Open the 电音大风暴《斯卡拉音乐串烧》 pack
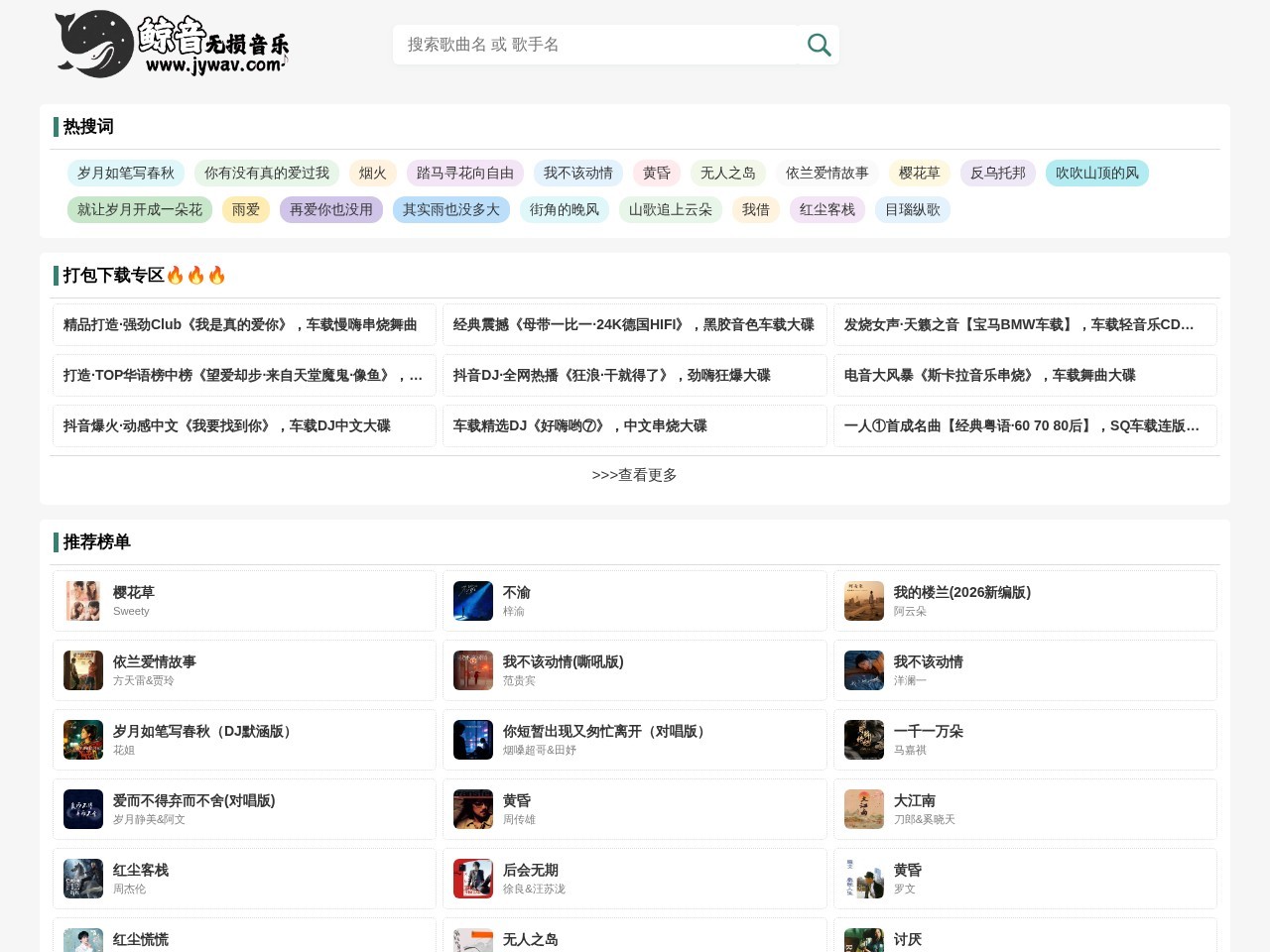Viewport: 1270px width, 952px height. (1025, 375)
